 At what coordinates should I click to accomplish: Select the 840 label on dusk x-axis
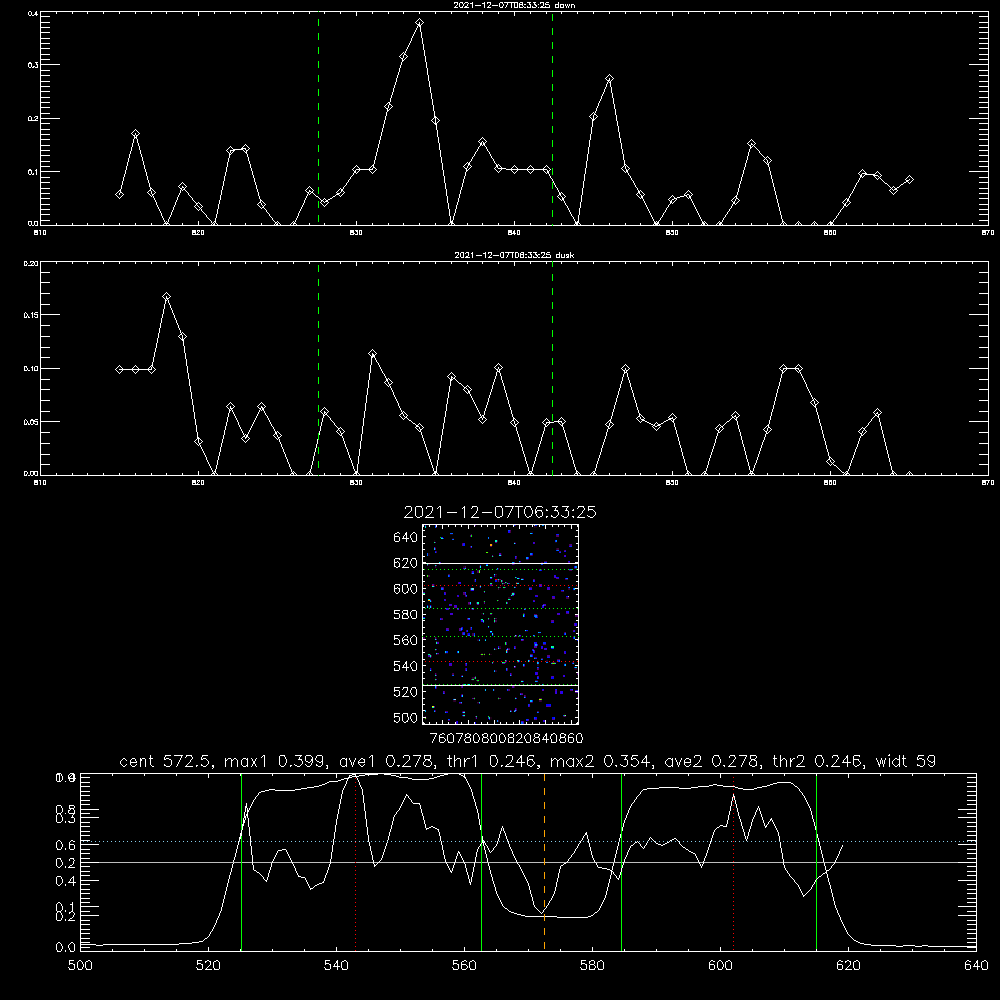(x=514, y=483)
